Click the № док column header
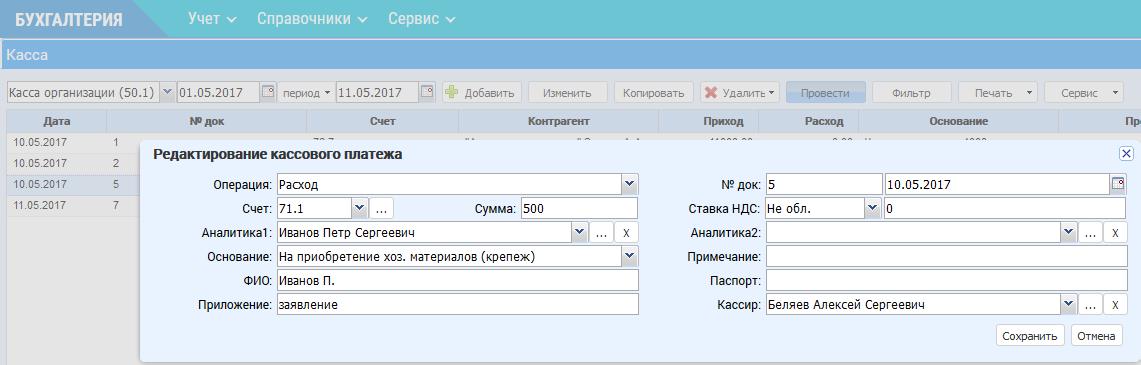The image size is (1141, 365). coord(207,121)
